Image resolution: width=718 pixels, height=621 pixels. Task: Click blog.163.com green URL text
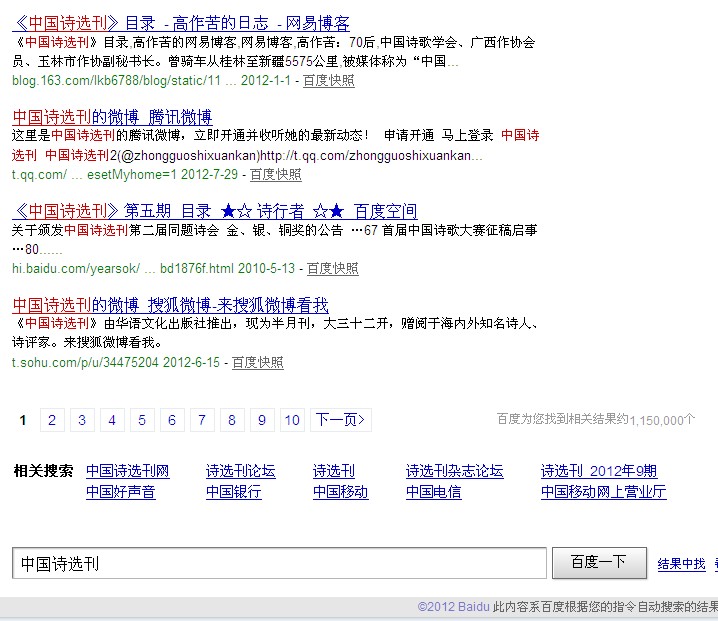pos(116,81)
